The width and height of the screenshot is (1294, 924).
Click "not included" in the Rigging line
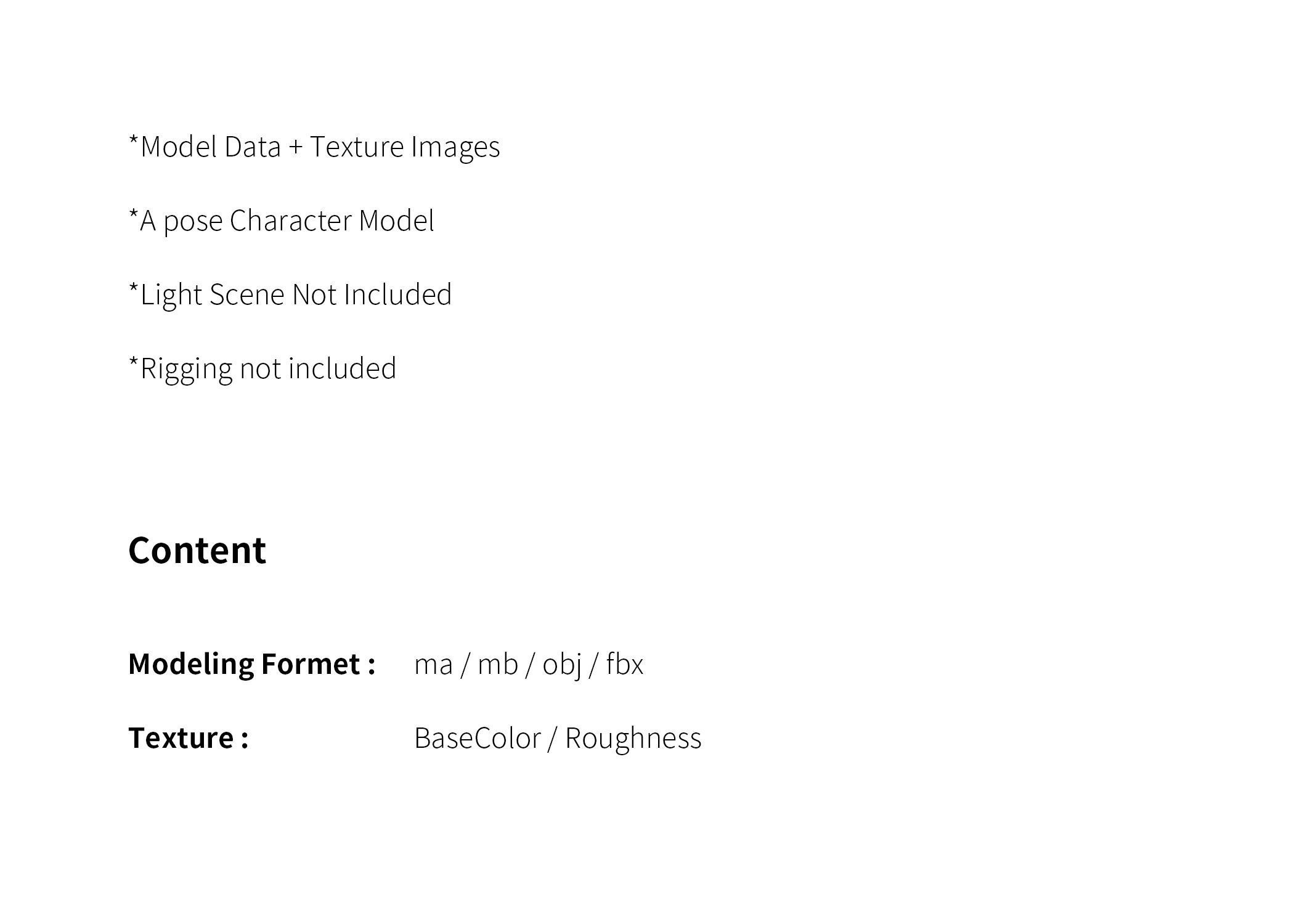point(317,369)
